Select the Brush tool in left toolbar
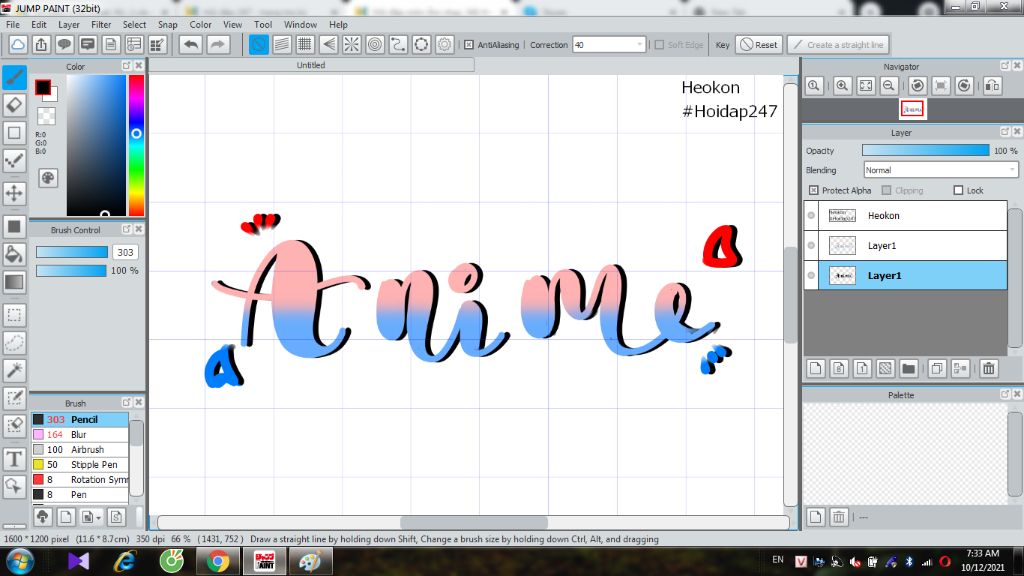1024x576 pixels. (x=14, y=77)
